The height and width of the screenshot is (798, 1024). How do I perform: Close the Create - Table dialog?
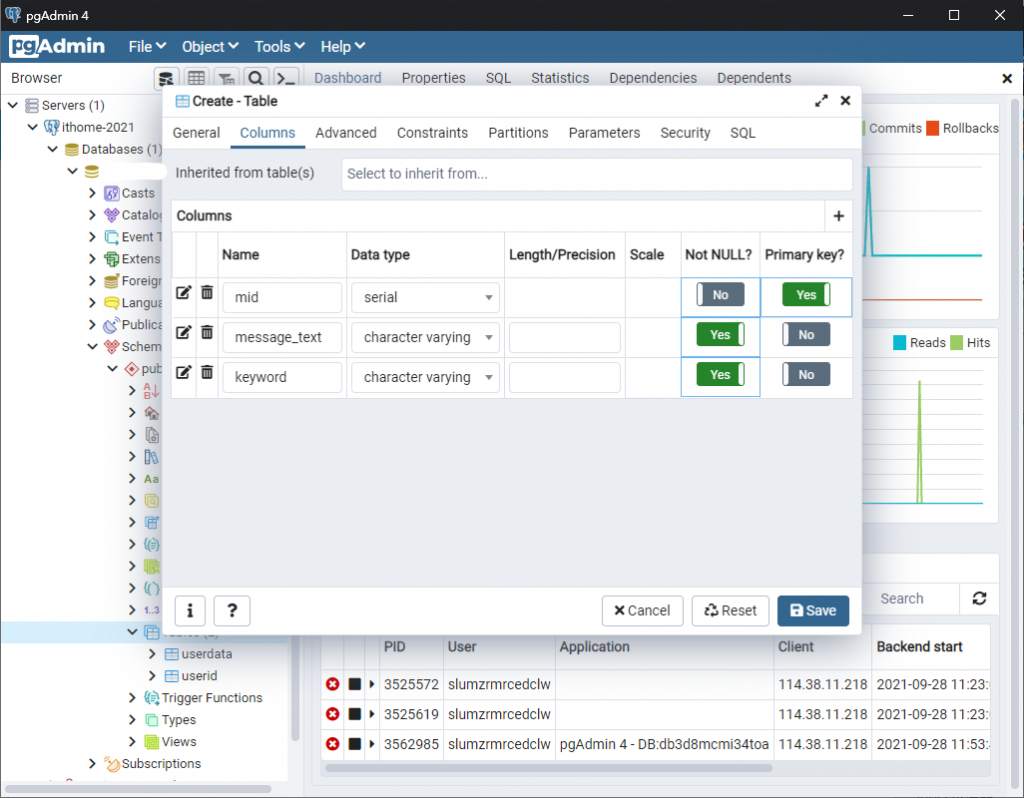tap(845, 101)
